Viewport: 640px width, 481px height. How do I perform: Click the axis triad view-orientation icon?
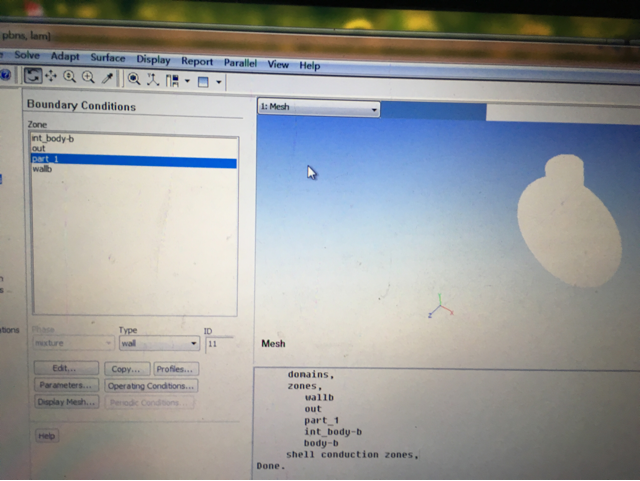(x=153, y=79)
